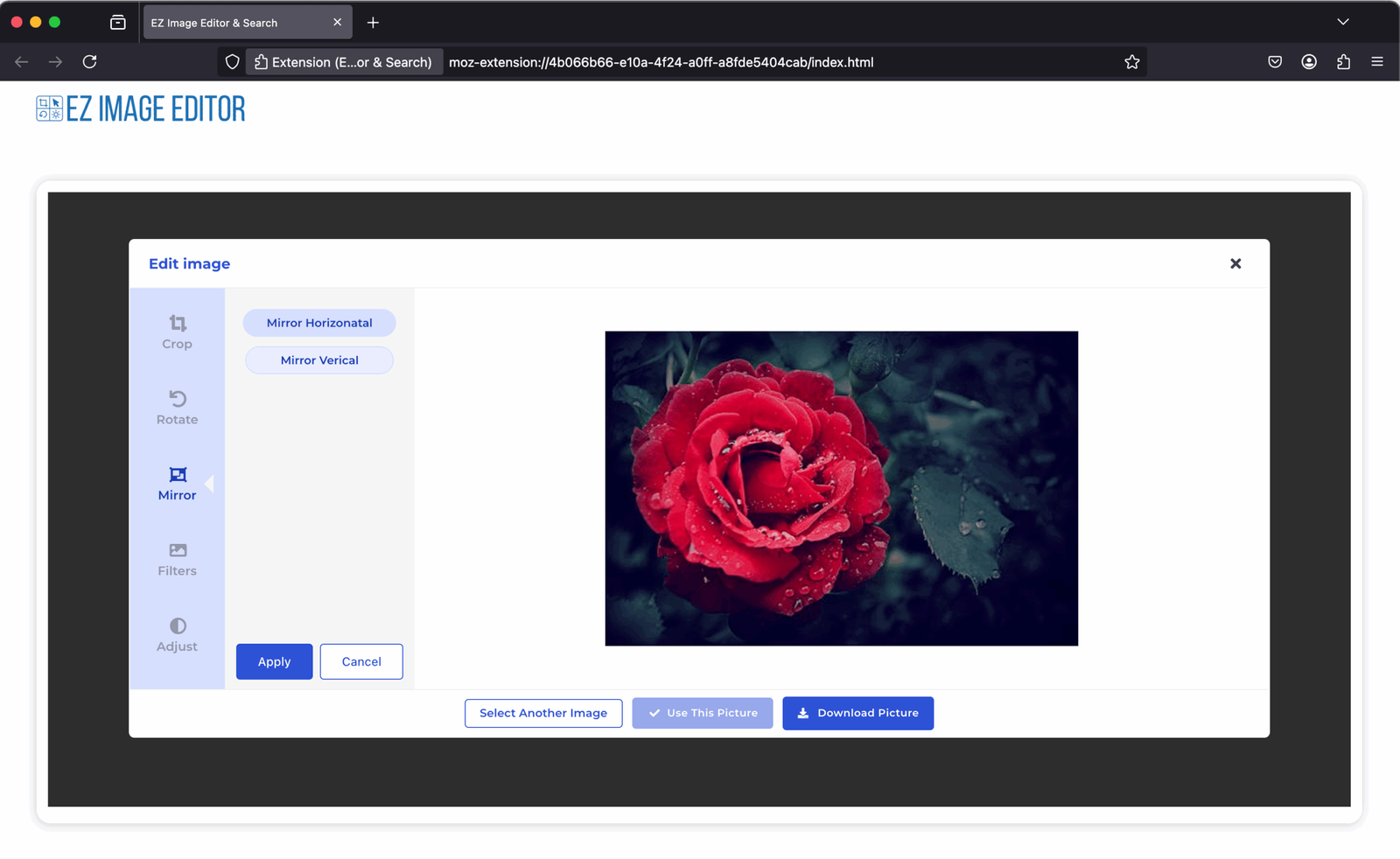Close the Edit image dialog
The image size is (1400, 859).
pos(1235,263)
